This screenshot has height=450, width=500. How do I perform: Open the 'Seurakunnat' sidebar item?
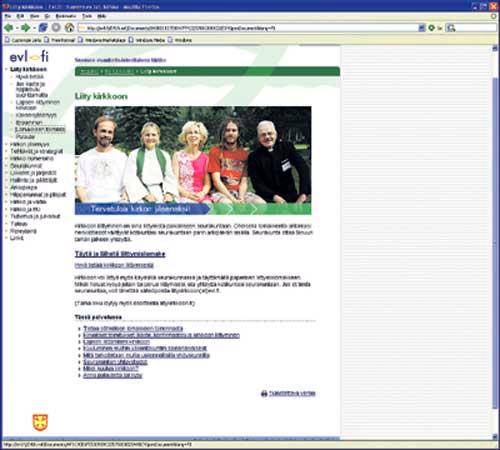[x=26, y=166]
